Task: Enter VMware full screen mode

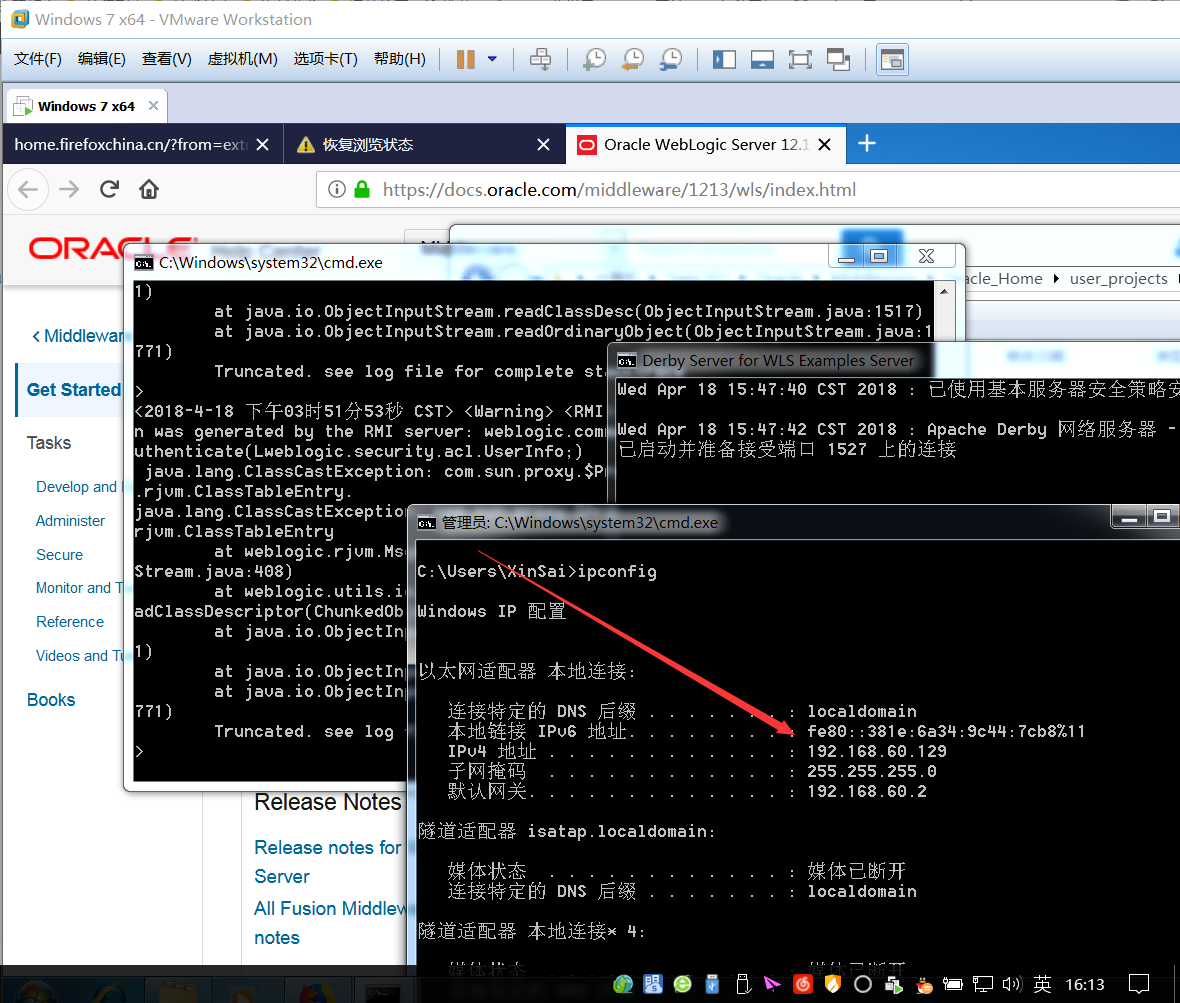Action: [x=800, y=59]
